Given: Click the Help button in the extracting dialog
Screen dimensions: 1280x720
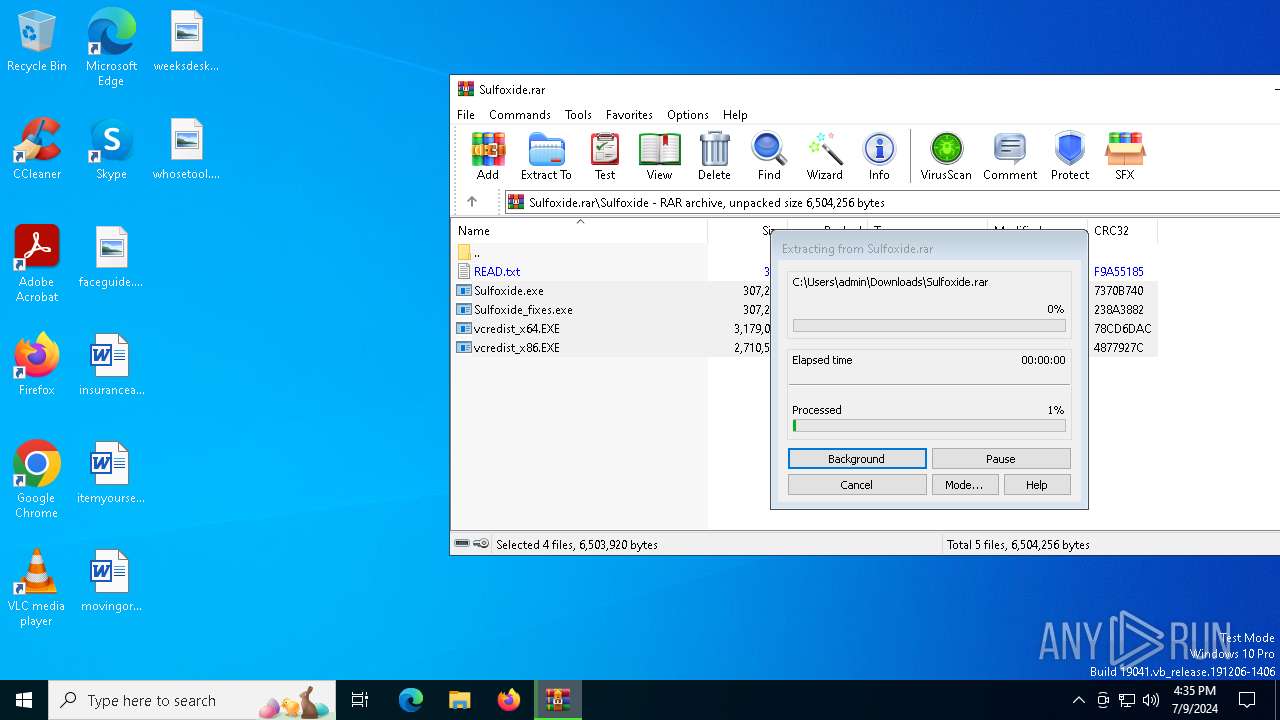Looking at the screenshot, I should (x=1036, y=485).
